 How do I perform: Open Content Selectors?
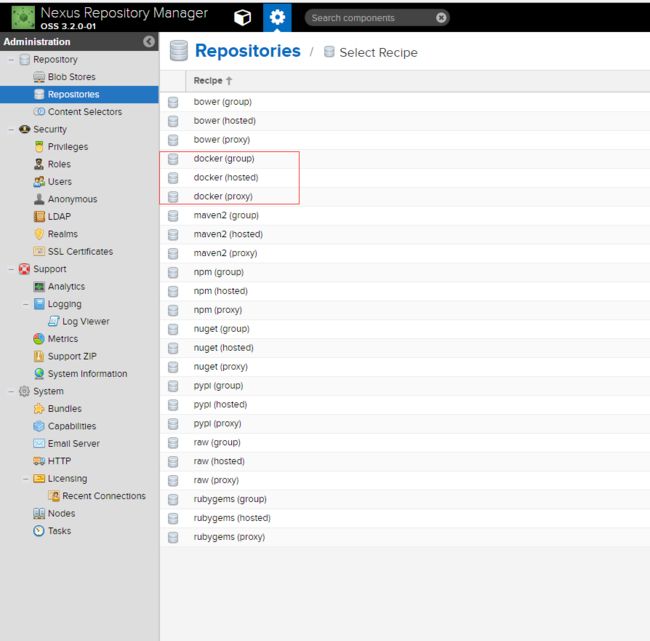click(x=85, y=112)
